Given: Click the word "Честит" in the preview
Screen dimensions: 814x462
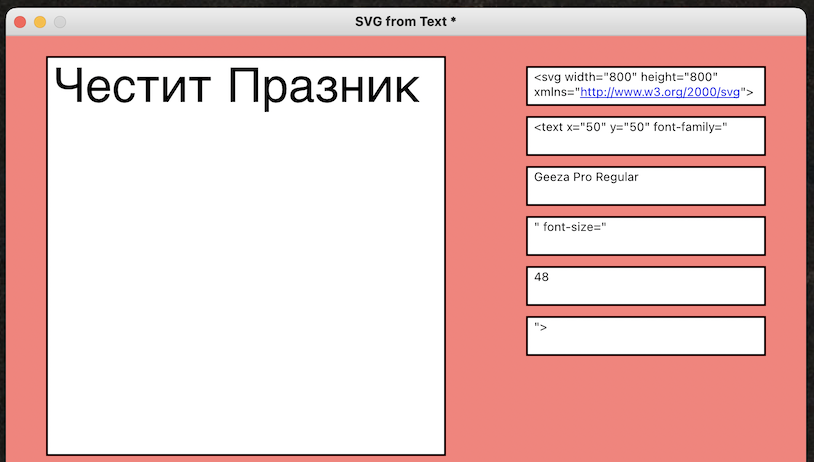Looking at the screenshot, I should 132,86.
